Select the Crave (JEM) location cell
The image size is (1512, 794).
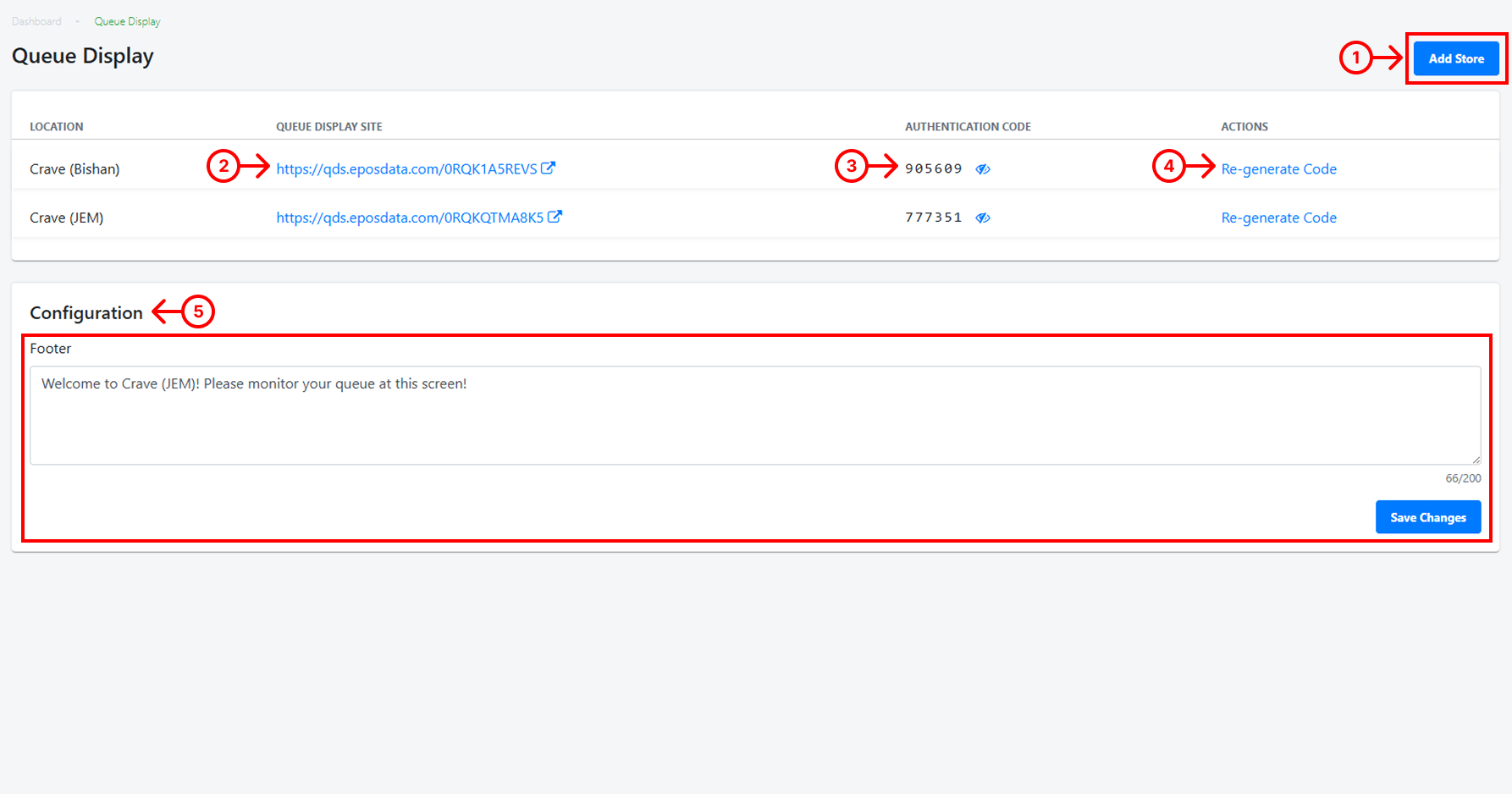[67, 218]
